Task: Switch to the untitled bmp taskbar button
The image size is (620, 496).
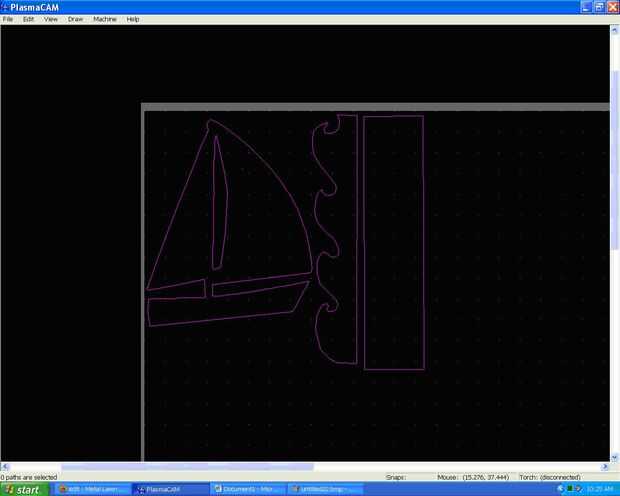Action: click(326, 489)
